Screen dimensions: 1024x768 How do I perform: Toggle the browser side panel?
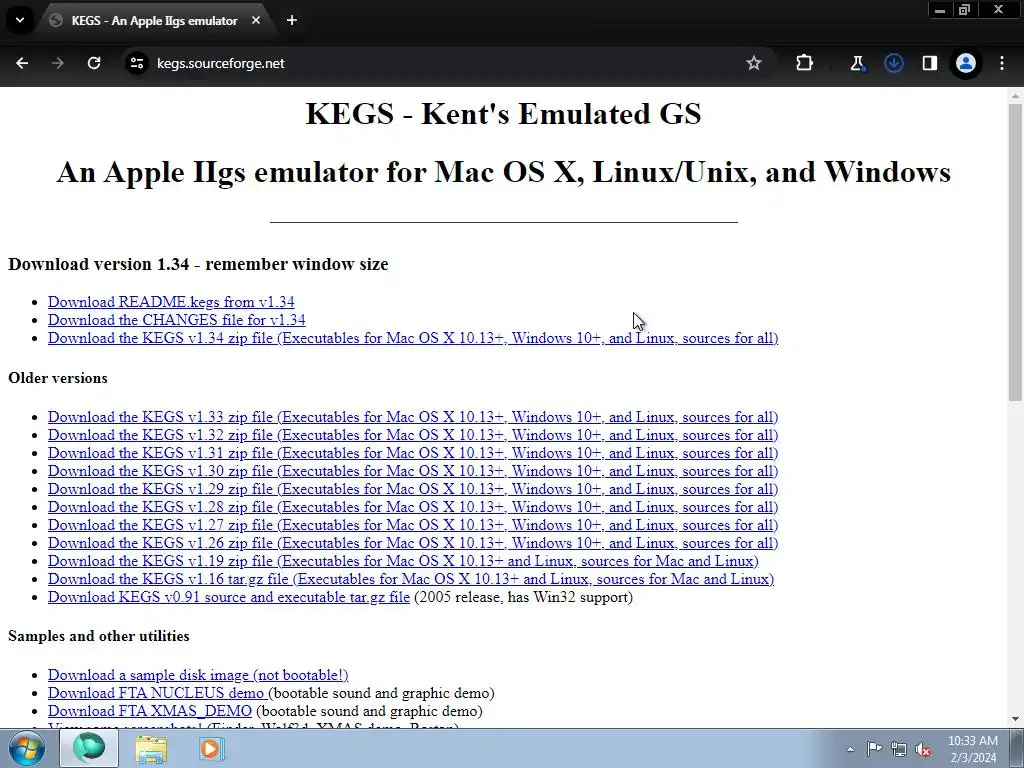tap(929, 63)
